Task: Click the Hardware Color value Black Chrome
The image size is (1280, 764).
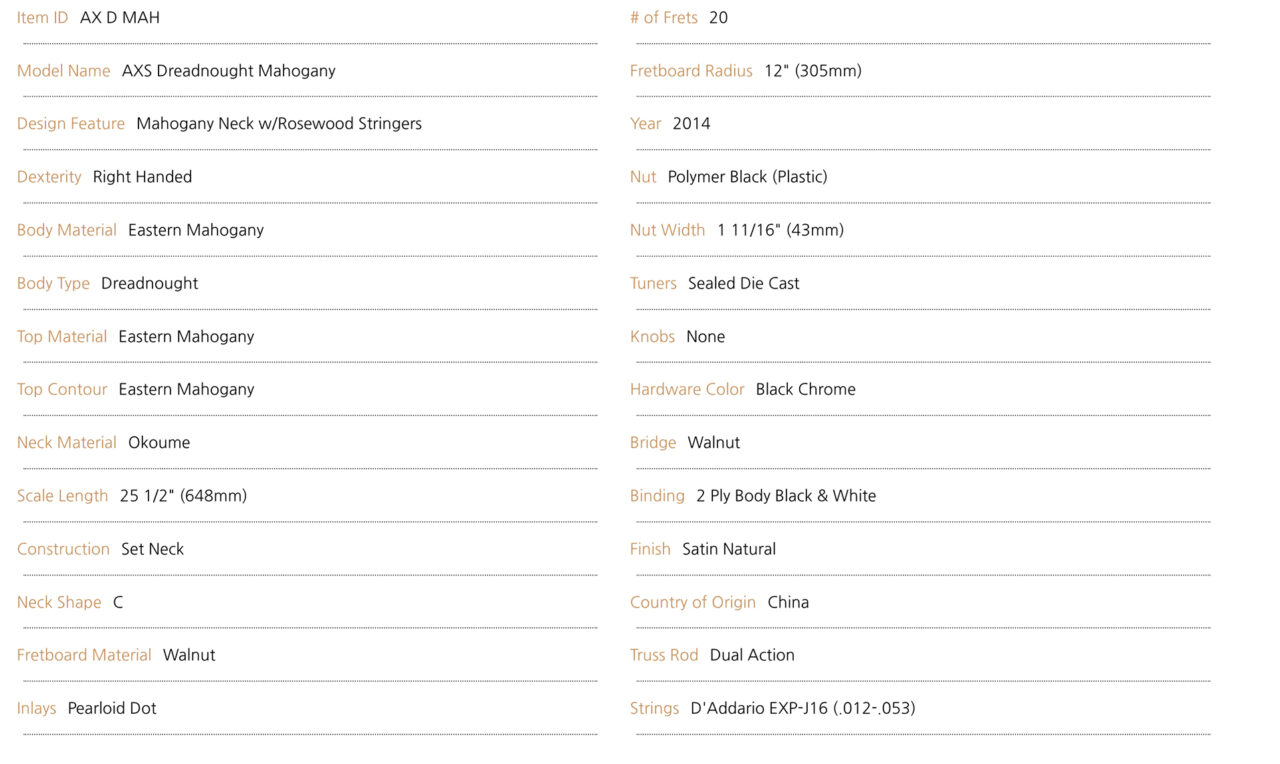Action: (806, 389)
